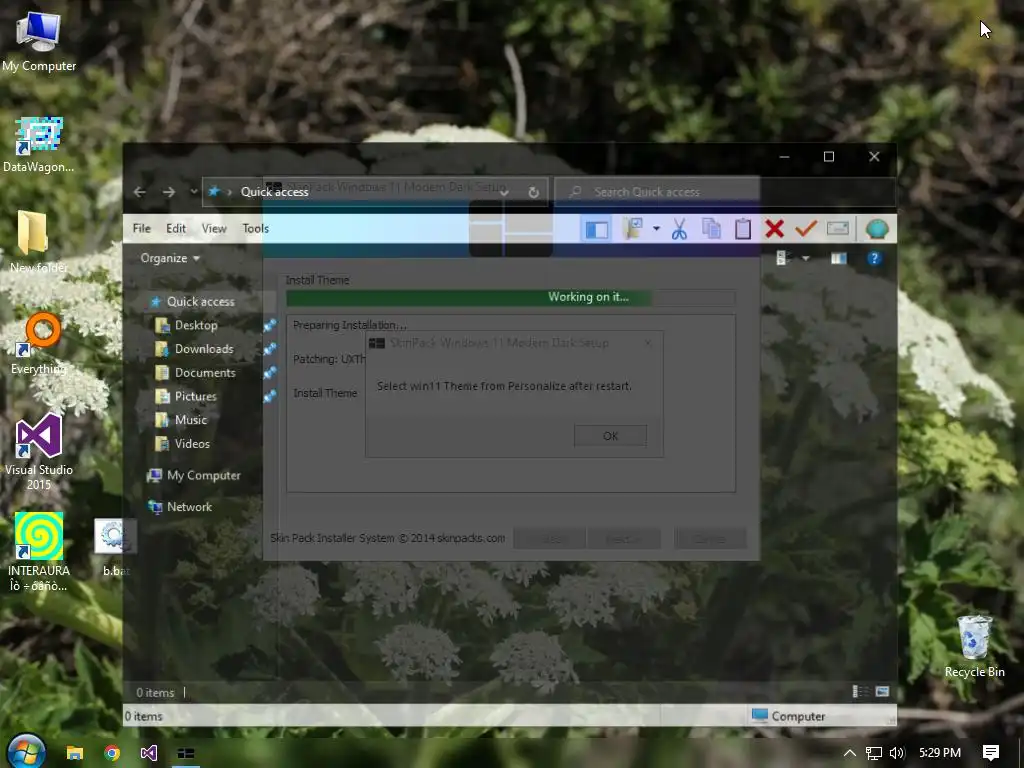Click the SkinPack setup taskbar button
This screenshot has width=1024, height=768.
(x=186, y=753)
